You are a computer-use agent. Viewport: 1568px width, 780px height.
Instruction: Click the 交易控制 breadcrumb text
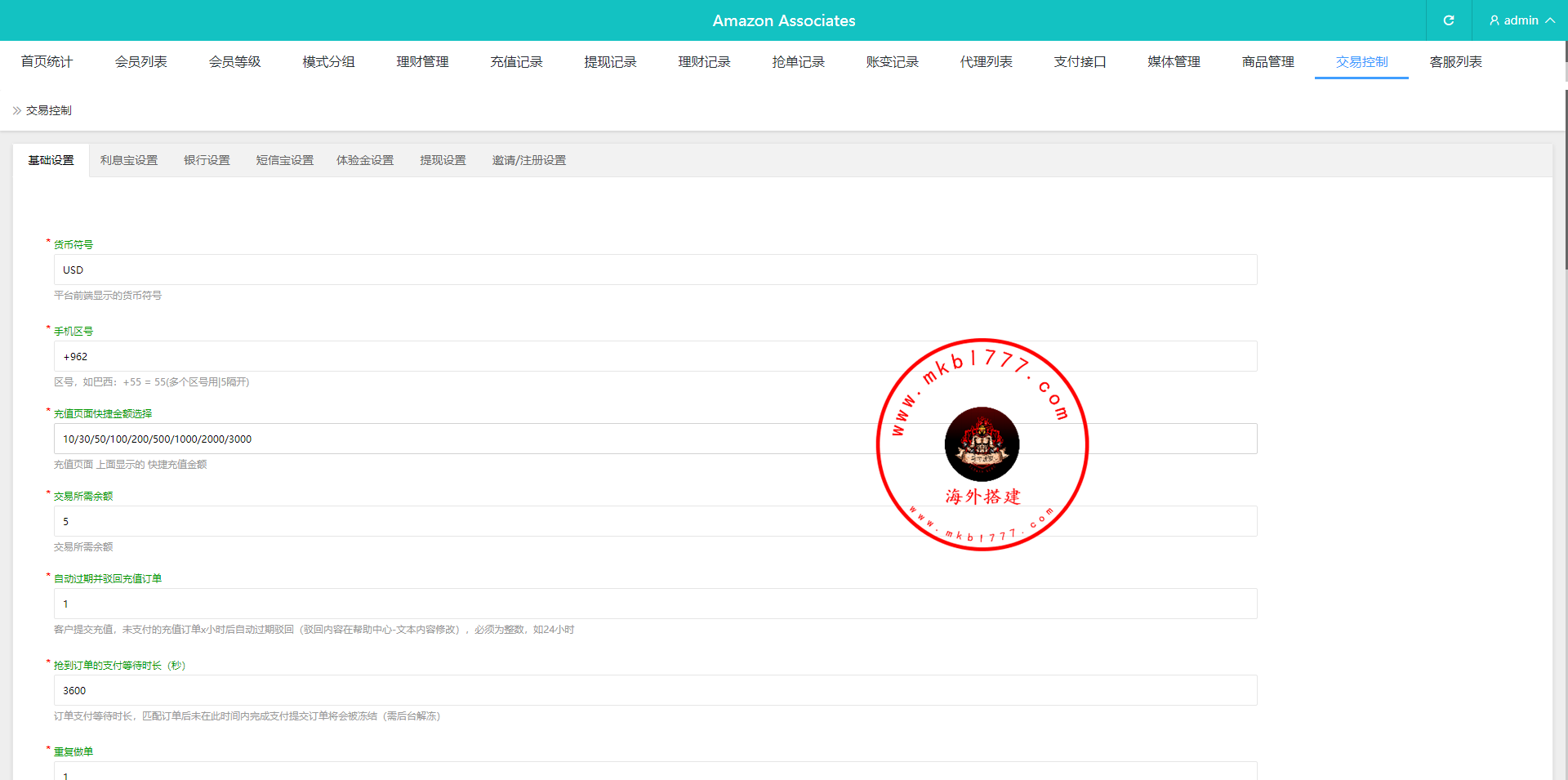[x=48, y=110]
